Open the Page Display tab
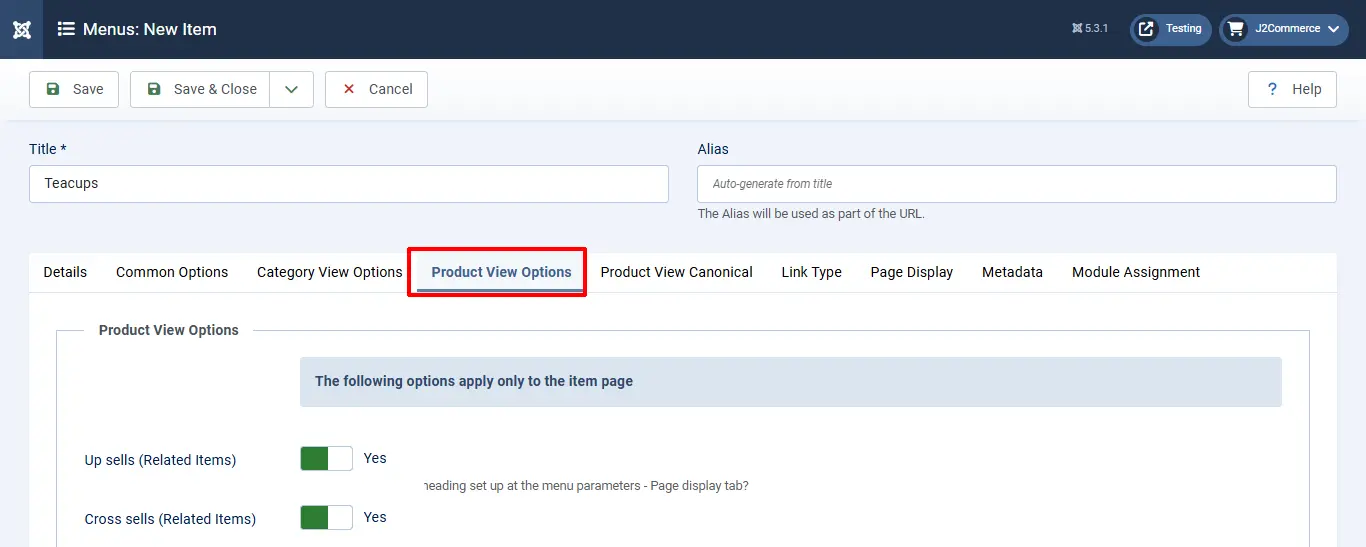This screenshot has width=1366, height=547. pyautogui.click(x=911, y=272)
